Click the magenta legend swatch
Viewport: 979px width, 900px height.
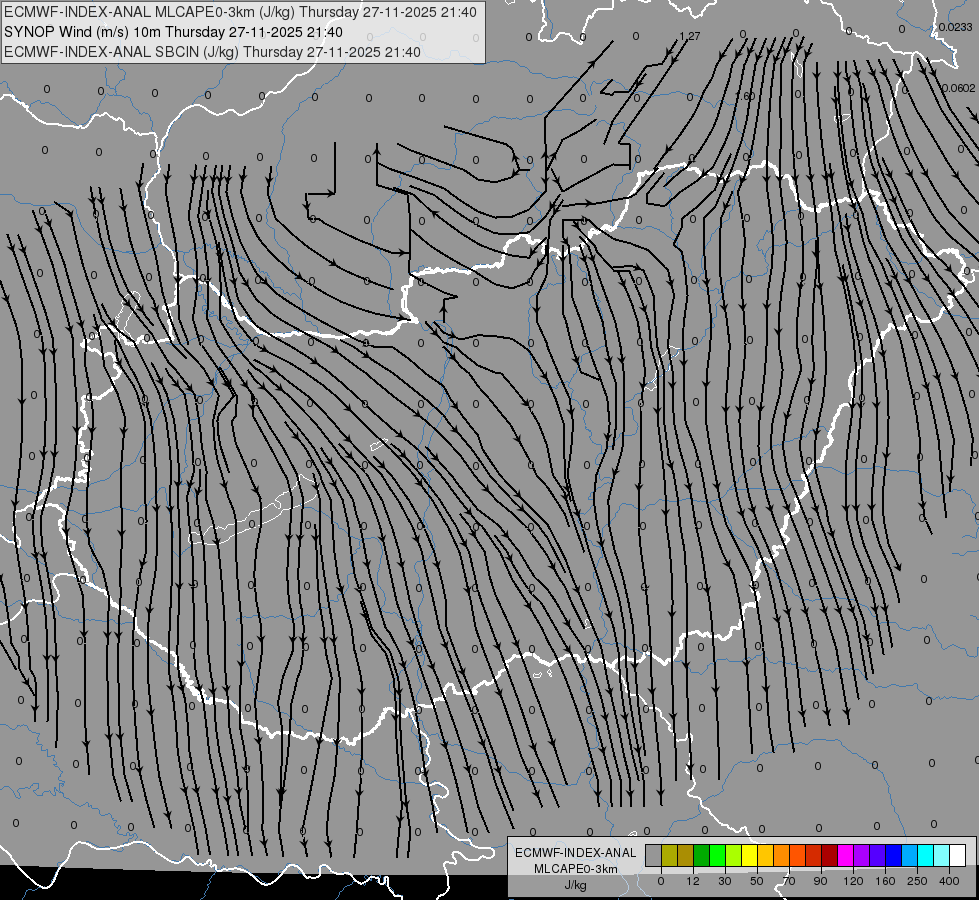(x=845, y=856)
